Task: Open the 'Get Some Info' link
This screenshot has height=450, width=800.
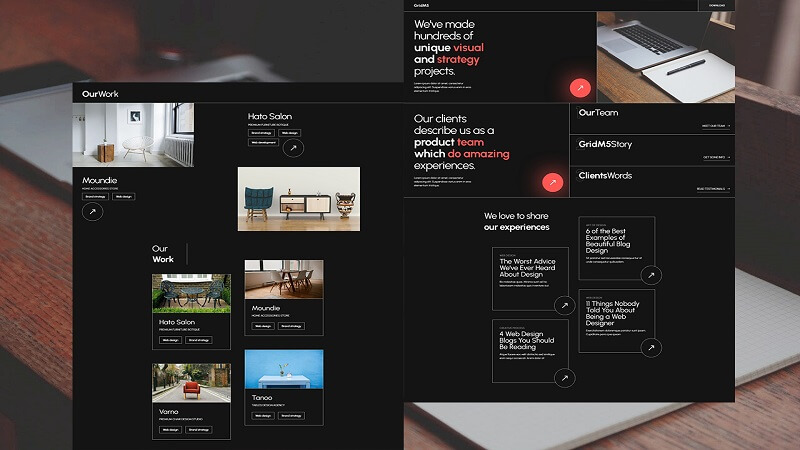Action: click(x=716, y=157)
